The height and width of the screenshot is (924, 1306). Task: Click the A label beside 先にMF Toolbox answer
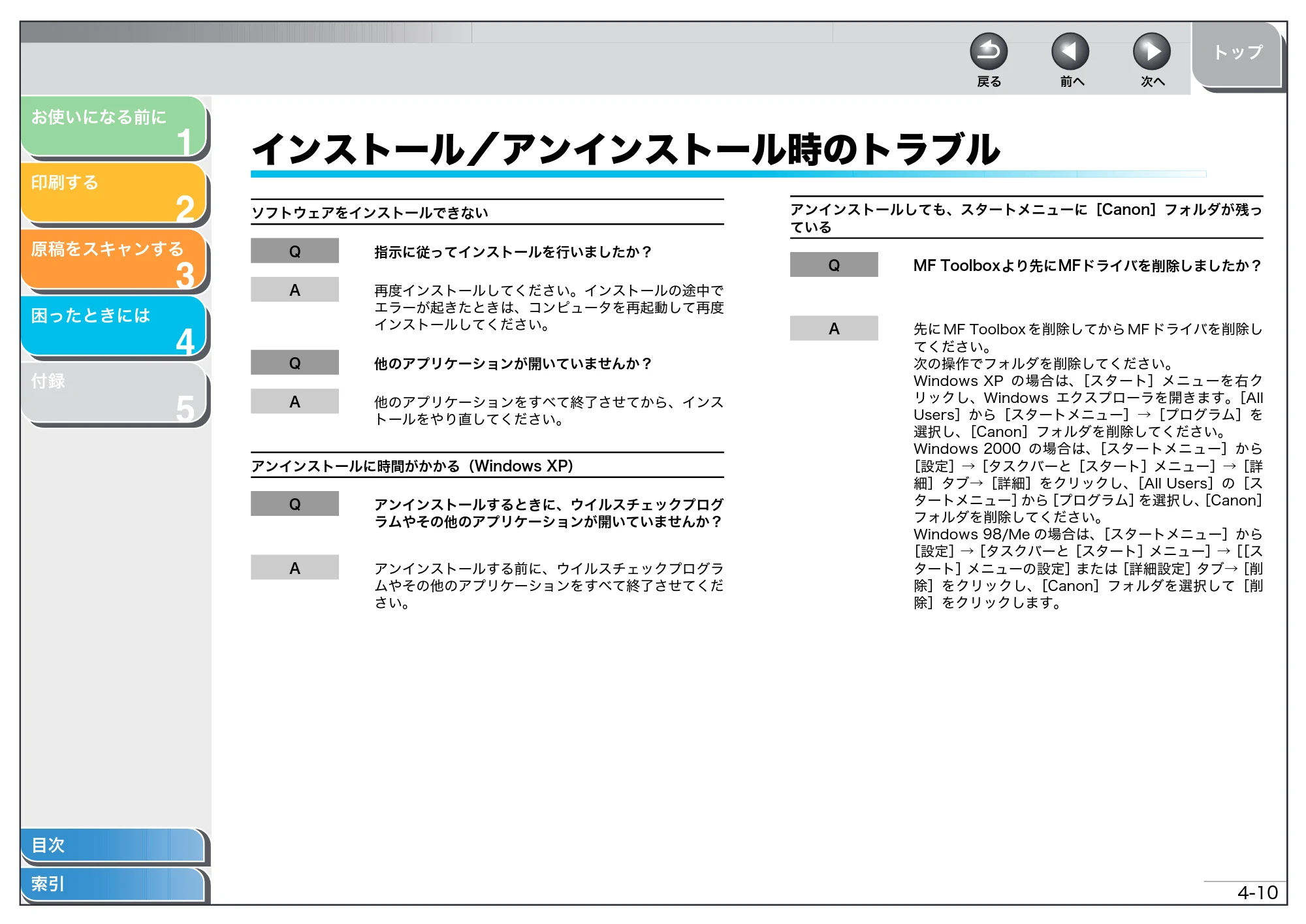(834, 328)
